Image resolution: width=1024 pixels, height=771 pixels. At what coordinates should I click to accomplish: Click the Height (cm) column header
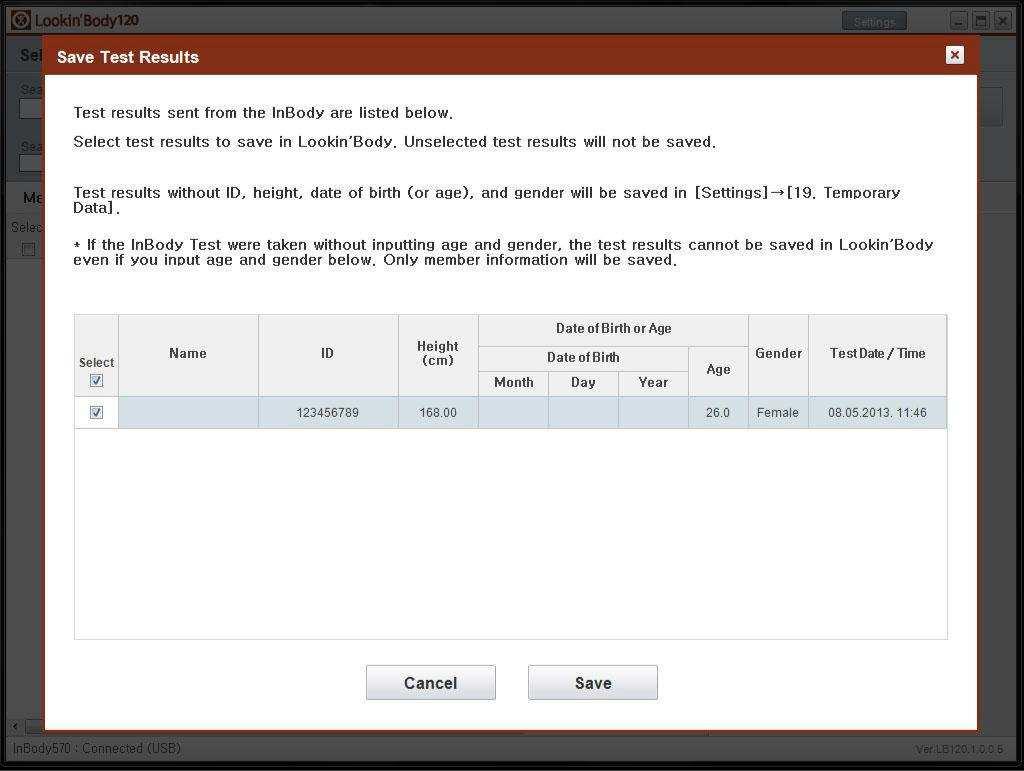coord(438,353)
